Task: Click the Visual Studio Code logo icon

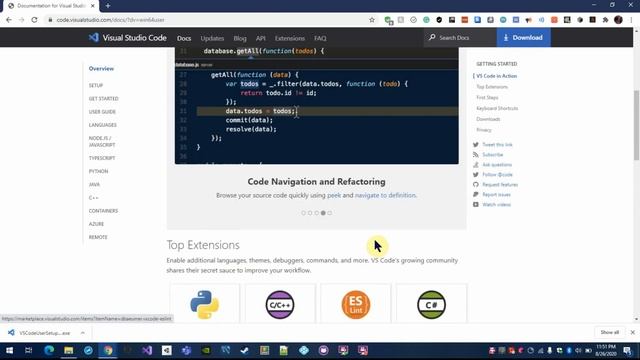Action: point(94,38)
